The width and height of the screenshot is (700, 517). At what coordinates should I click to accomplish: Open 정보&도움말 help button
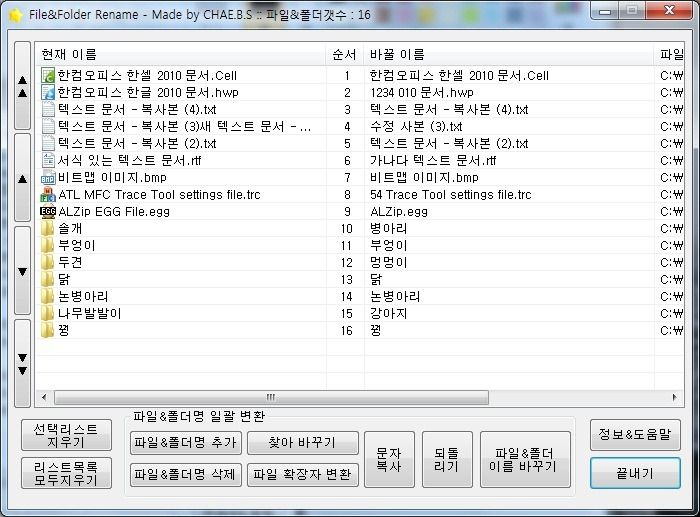tap(635, 434)
